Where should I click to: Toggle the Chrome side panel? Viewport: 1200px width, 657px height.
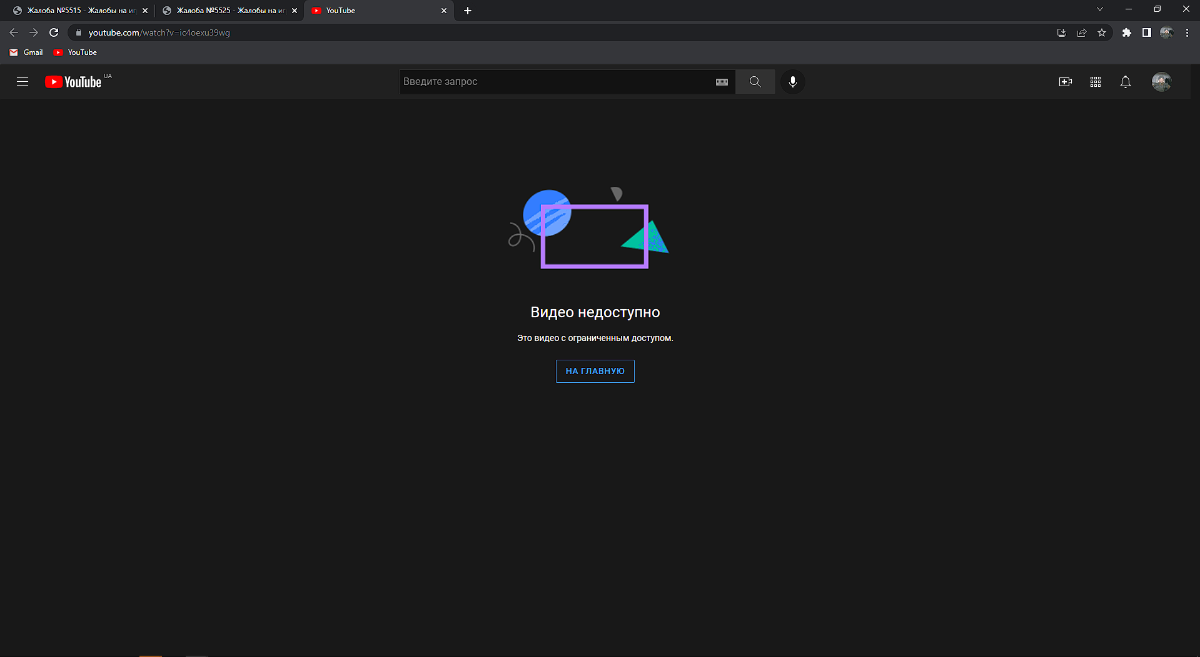point(1146,32)
